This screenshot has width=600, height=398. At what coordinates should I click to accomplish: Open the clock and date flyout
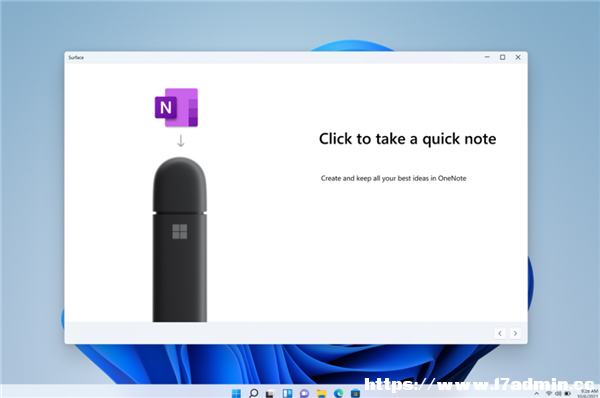pyautogui.click(x=589, y=393)
